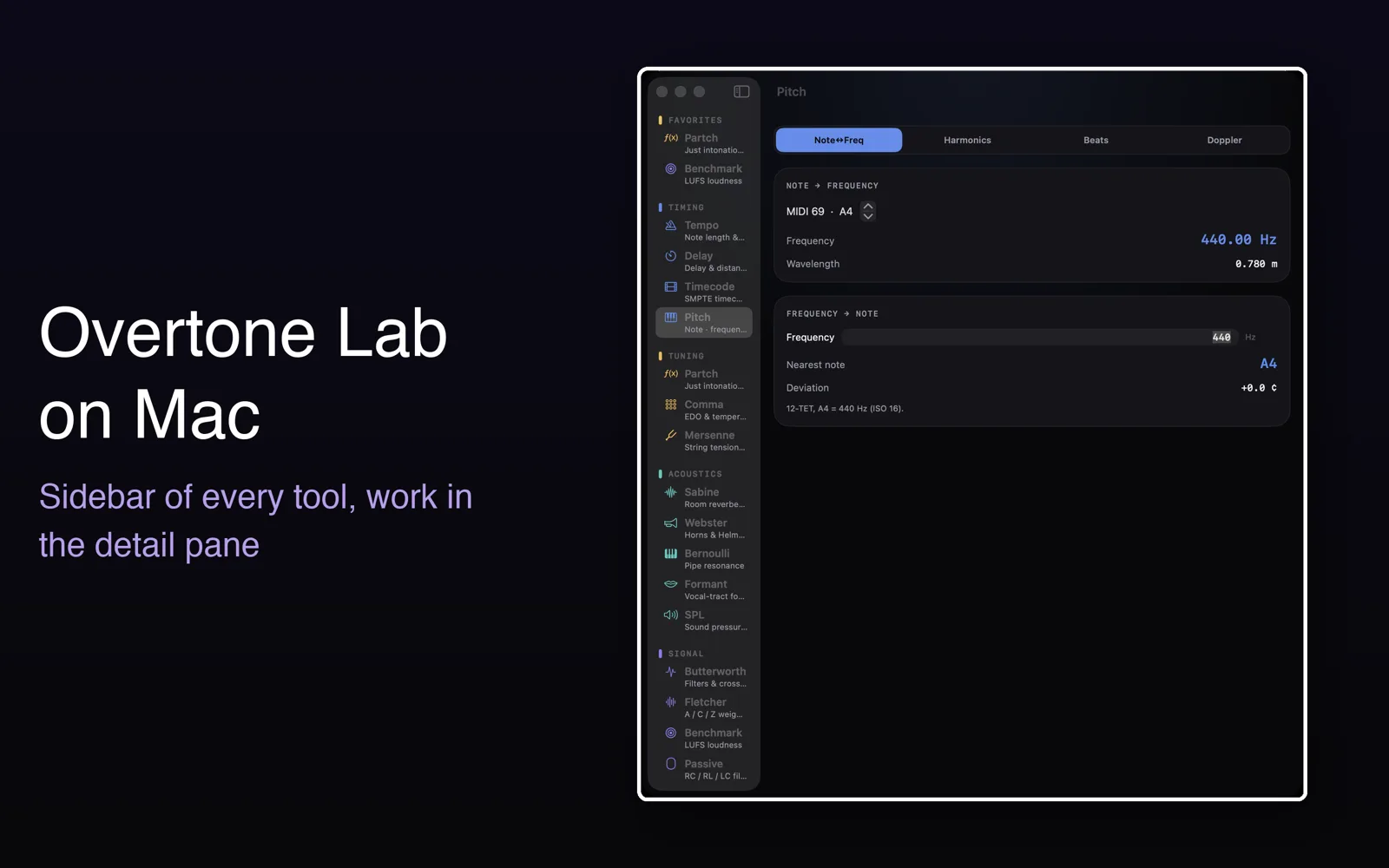The image size is (1389, 868).
Task: Open Butterworth tool label in sidebar
Action: tap(715, 671)
